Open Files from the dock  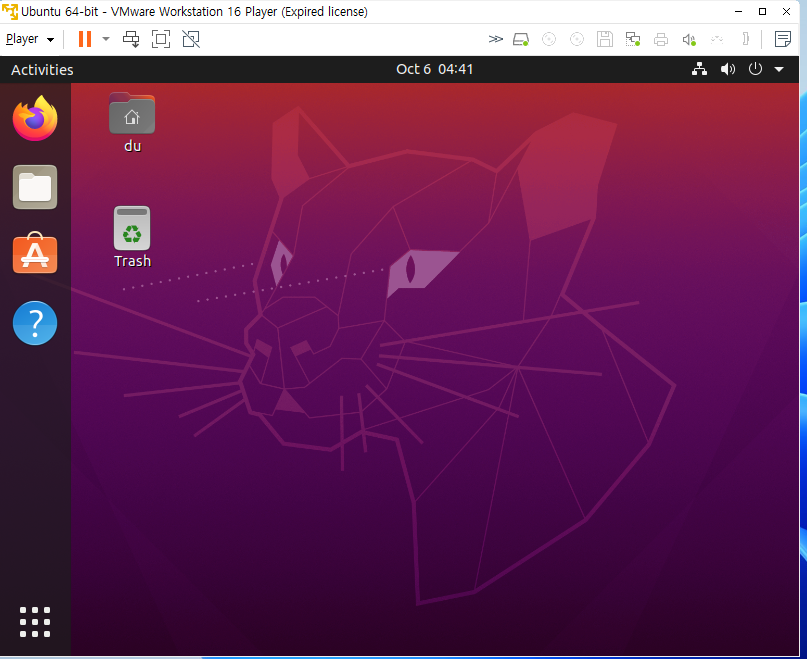(x=35, y=187)
